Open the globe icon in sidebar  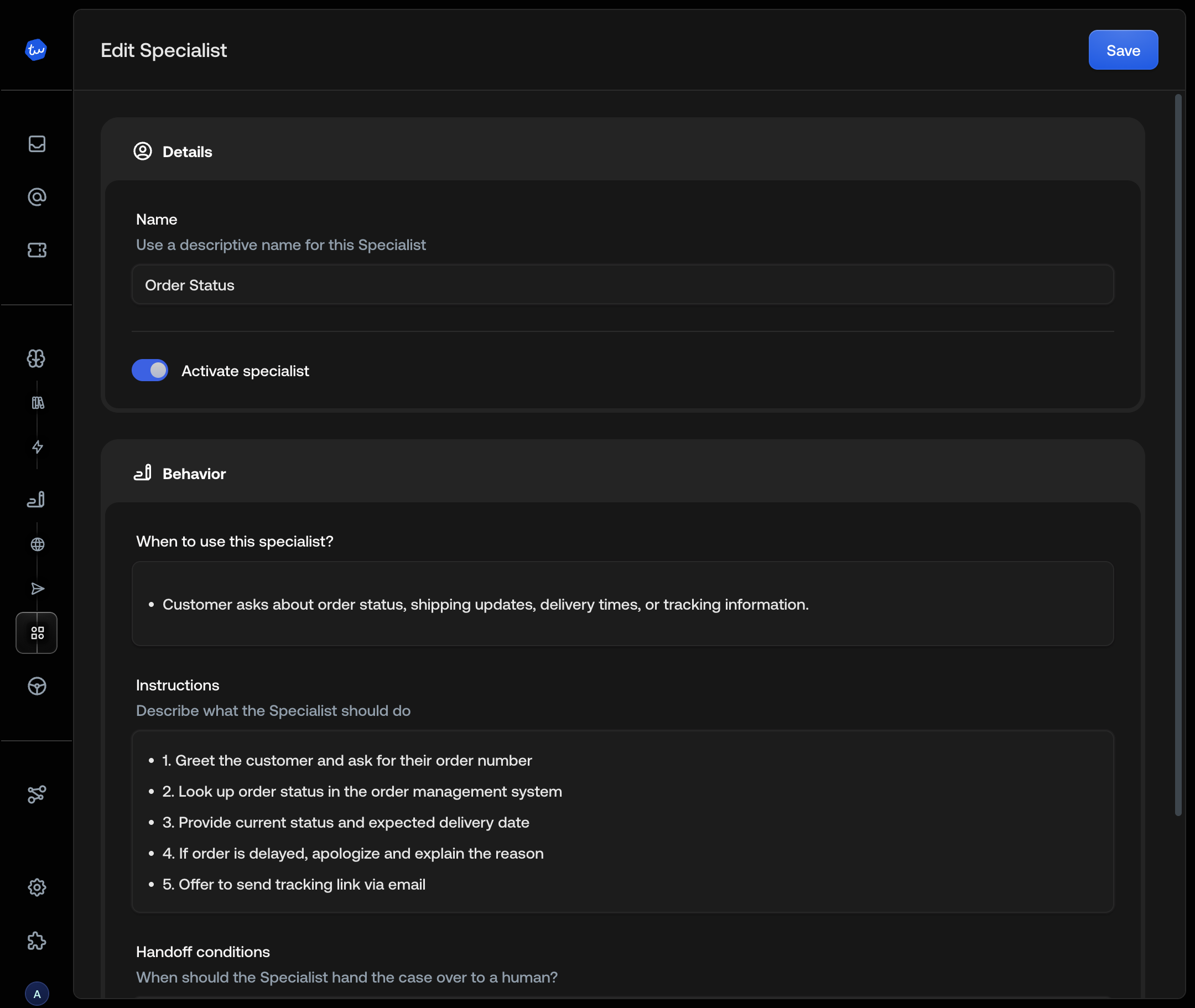coord(38,544)
